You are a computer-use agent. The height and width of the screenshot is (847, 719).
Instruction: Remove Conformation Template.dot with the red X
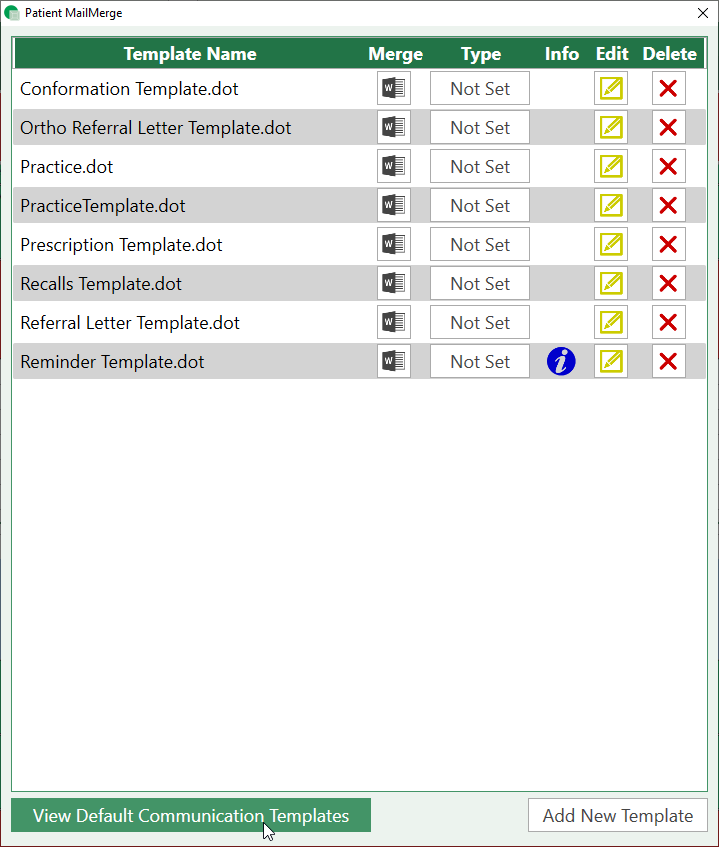pos(668,88)
